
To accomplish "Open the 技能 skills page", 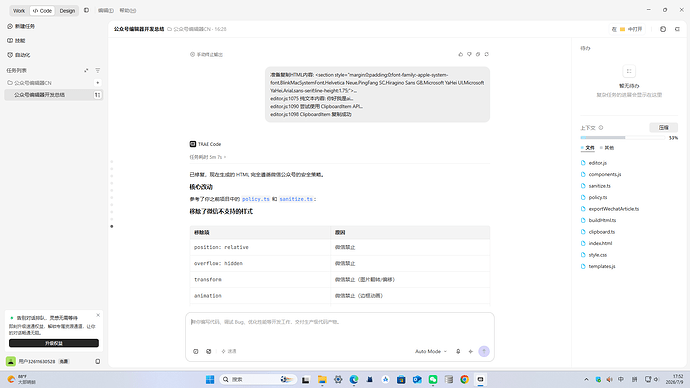I will [x=16, y=40].
